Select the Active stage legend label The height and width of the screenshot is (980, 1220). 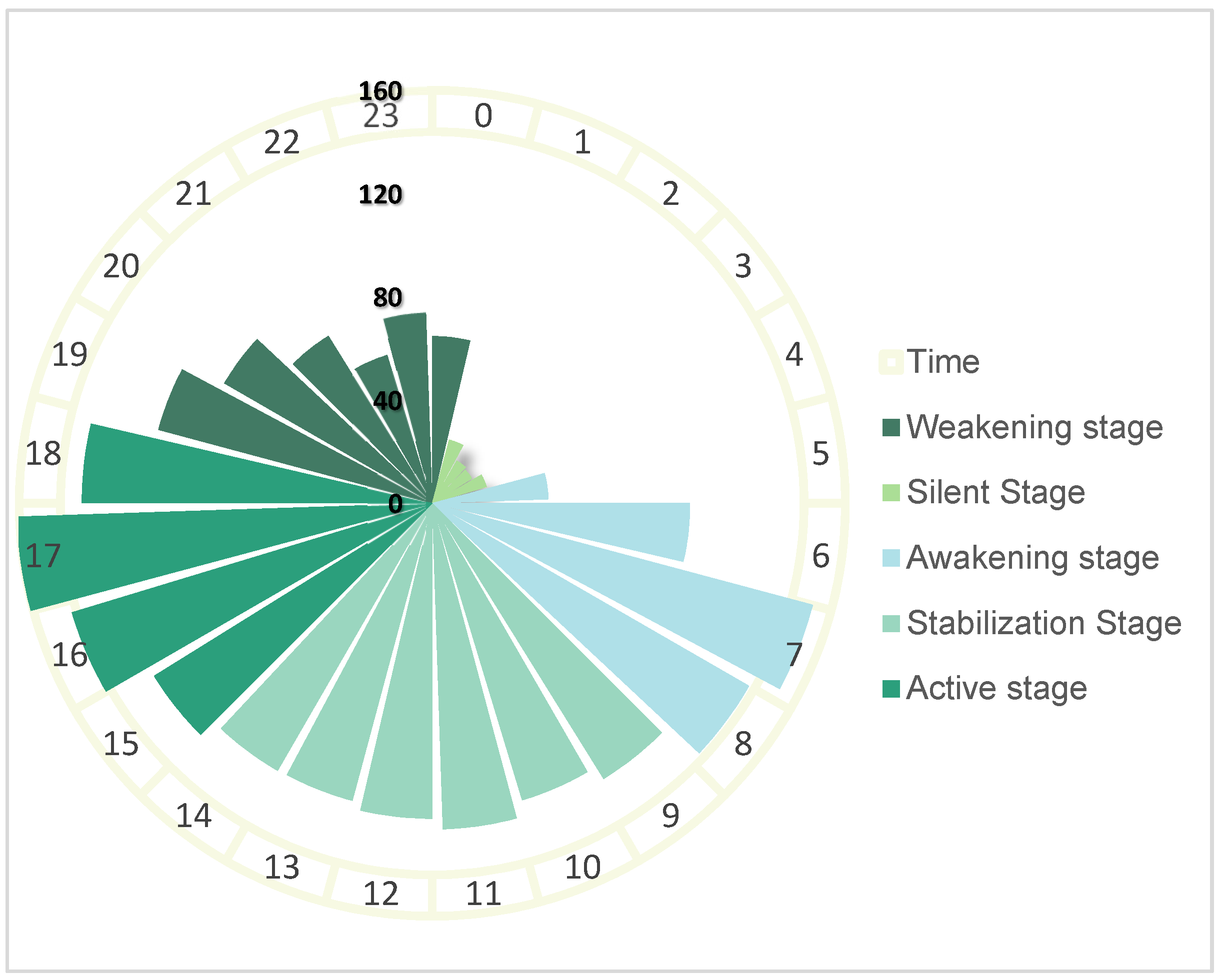click(996, 689)
